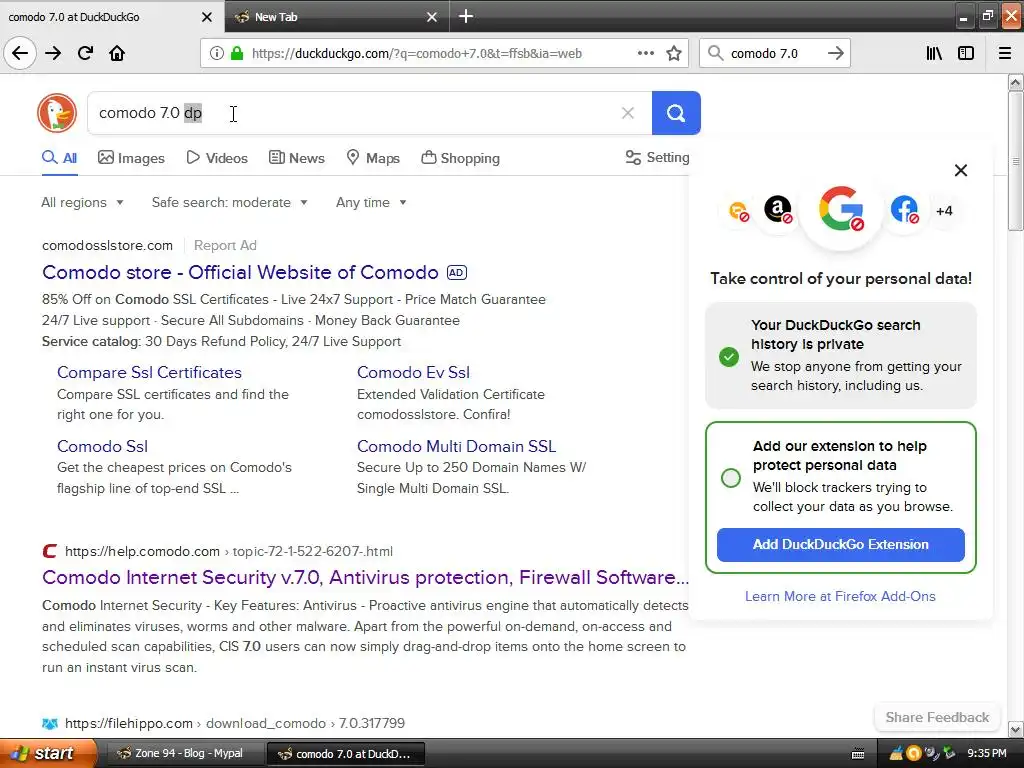Submit toolbar search with the arrow button

point(835,54)
